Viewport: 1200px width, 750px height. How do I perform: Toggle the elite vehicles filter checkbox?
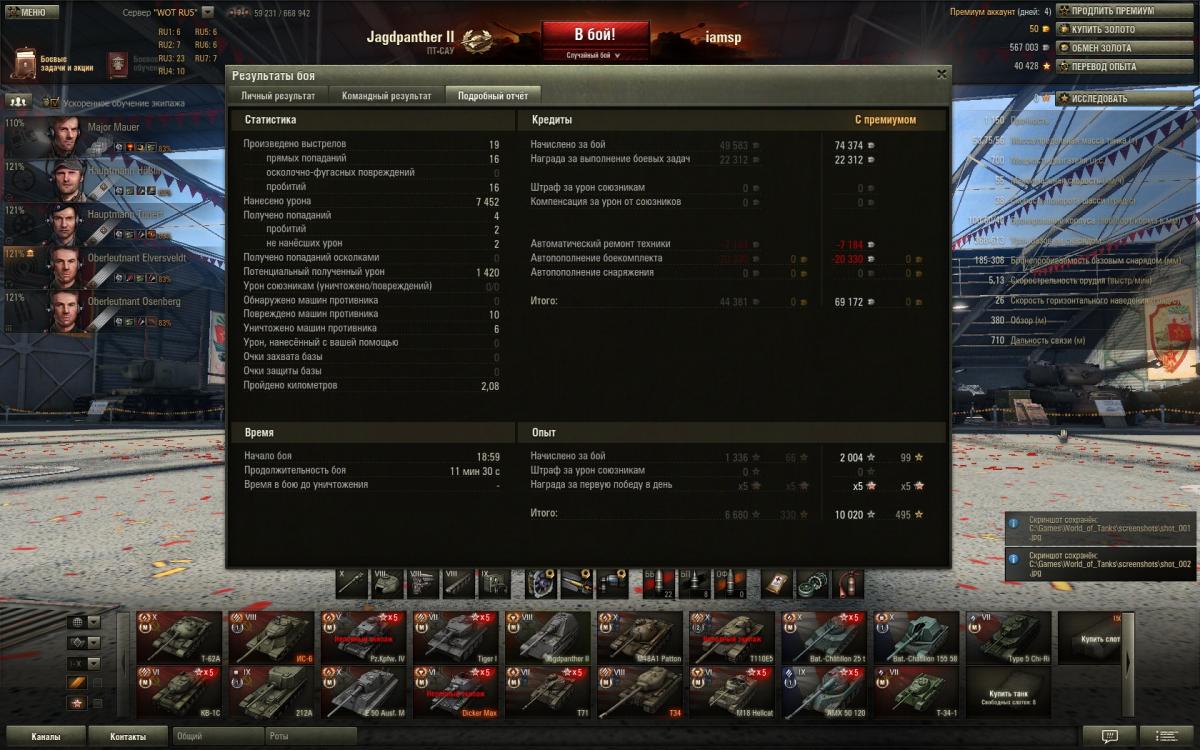pyautogui.click(x=97, y=683)
